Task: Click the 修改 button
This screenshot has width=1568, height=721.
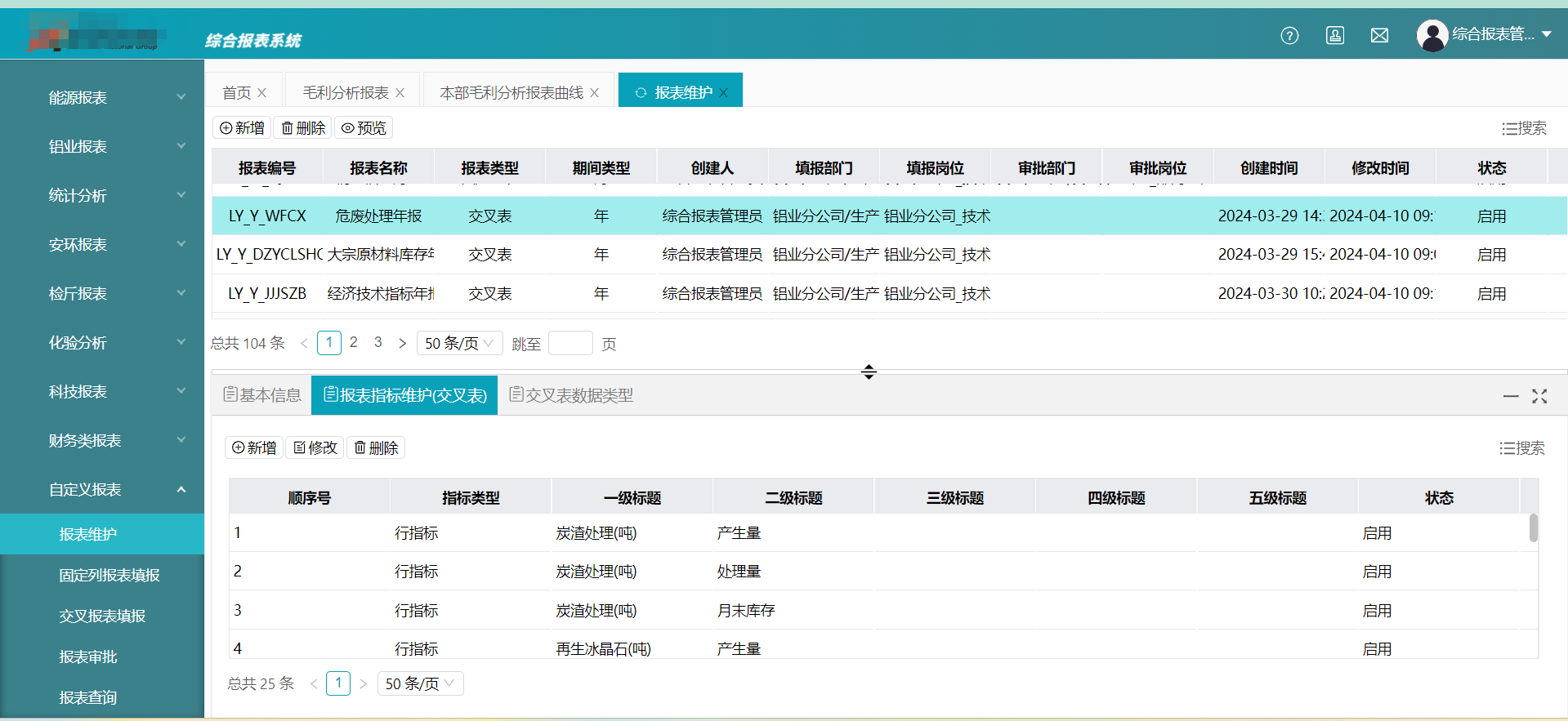Action: pos(315,447)
